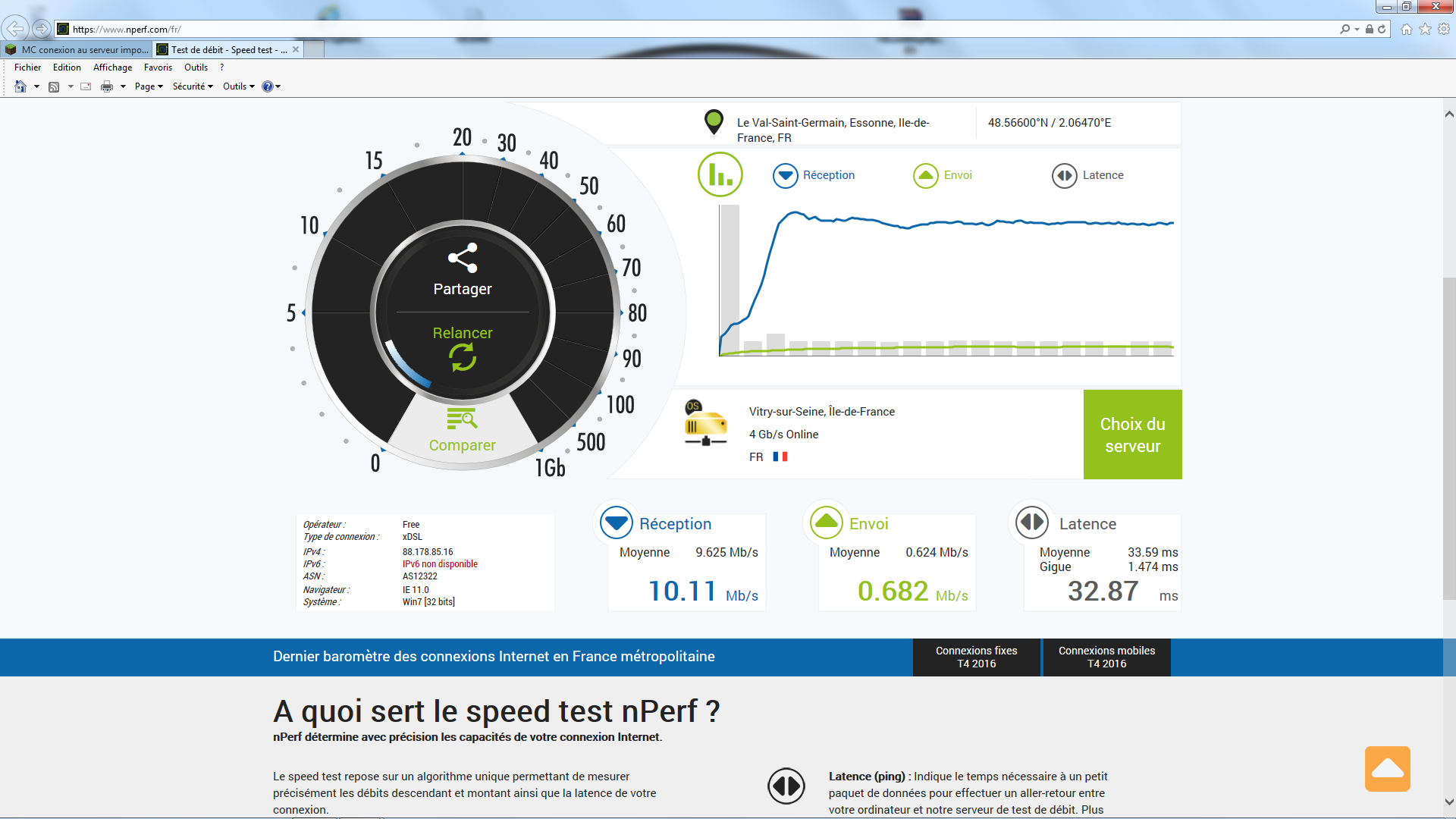Click the green location pin icon
Screen dimensions: 1456x819
pyautogui.click(x=714, y=122)
